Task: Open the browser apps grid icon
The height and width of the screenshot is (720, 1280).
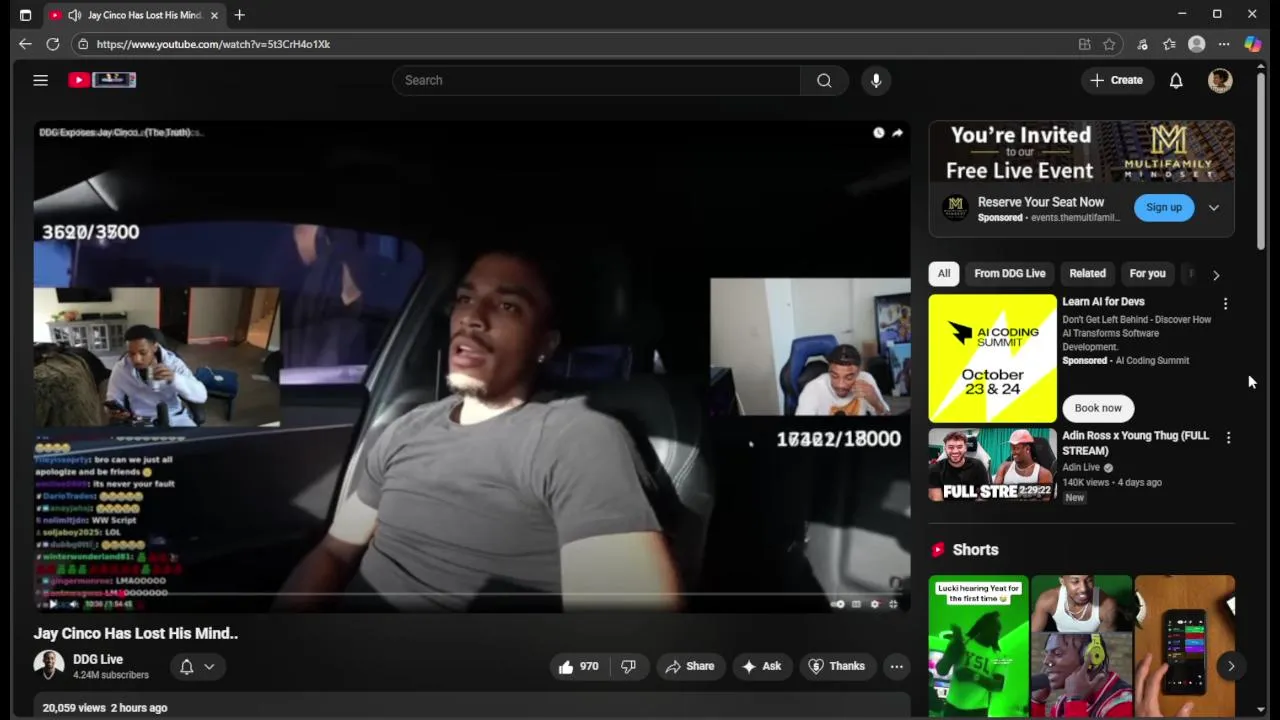Action: 1084,44
